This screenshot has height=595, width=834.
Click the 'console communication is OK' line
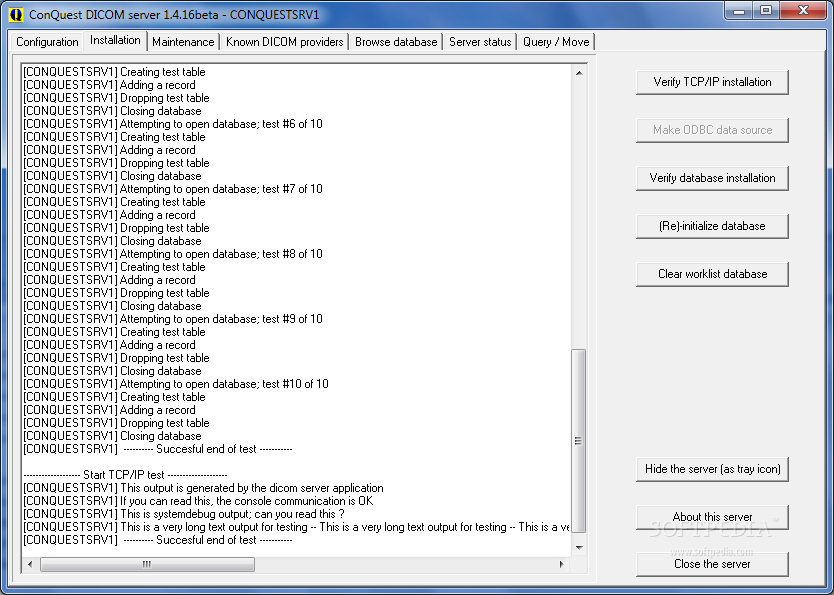click(198, 501)
